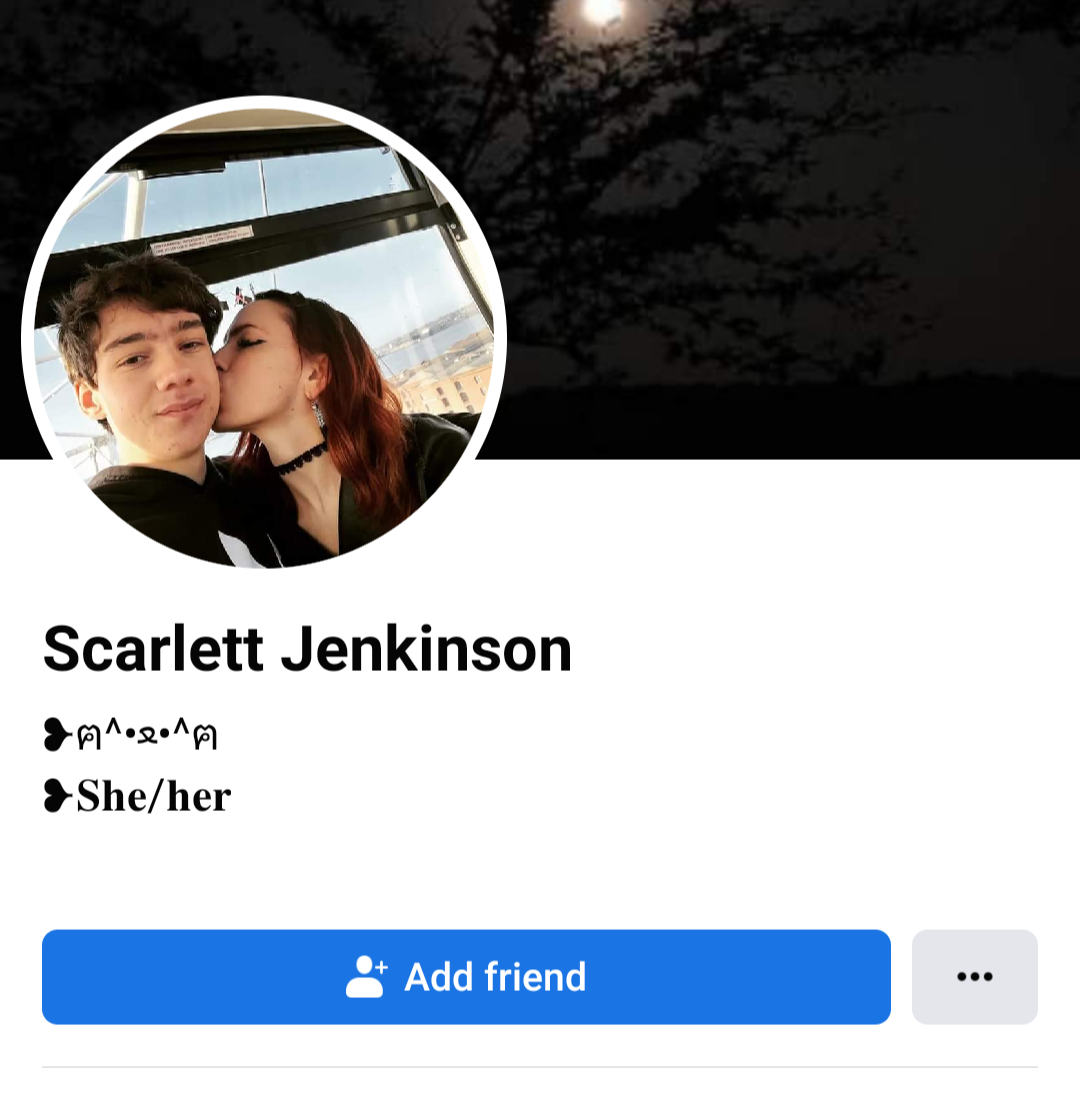The image size is (1080, 1107).
Task: Click the person-plus icon on Add friend
Action: click(366, 976)
